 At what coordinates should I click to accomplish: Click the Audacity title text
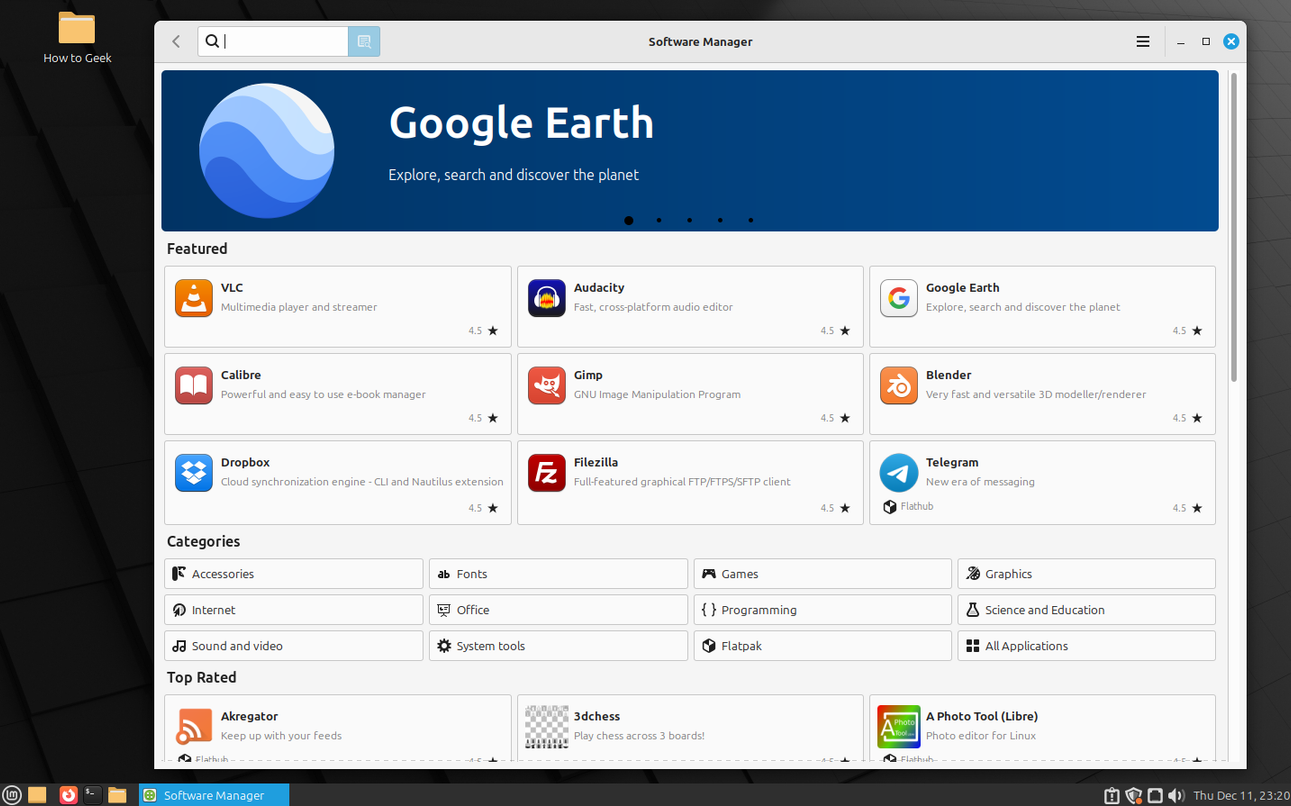click(x=599, y=288)
